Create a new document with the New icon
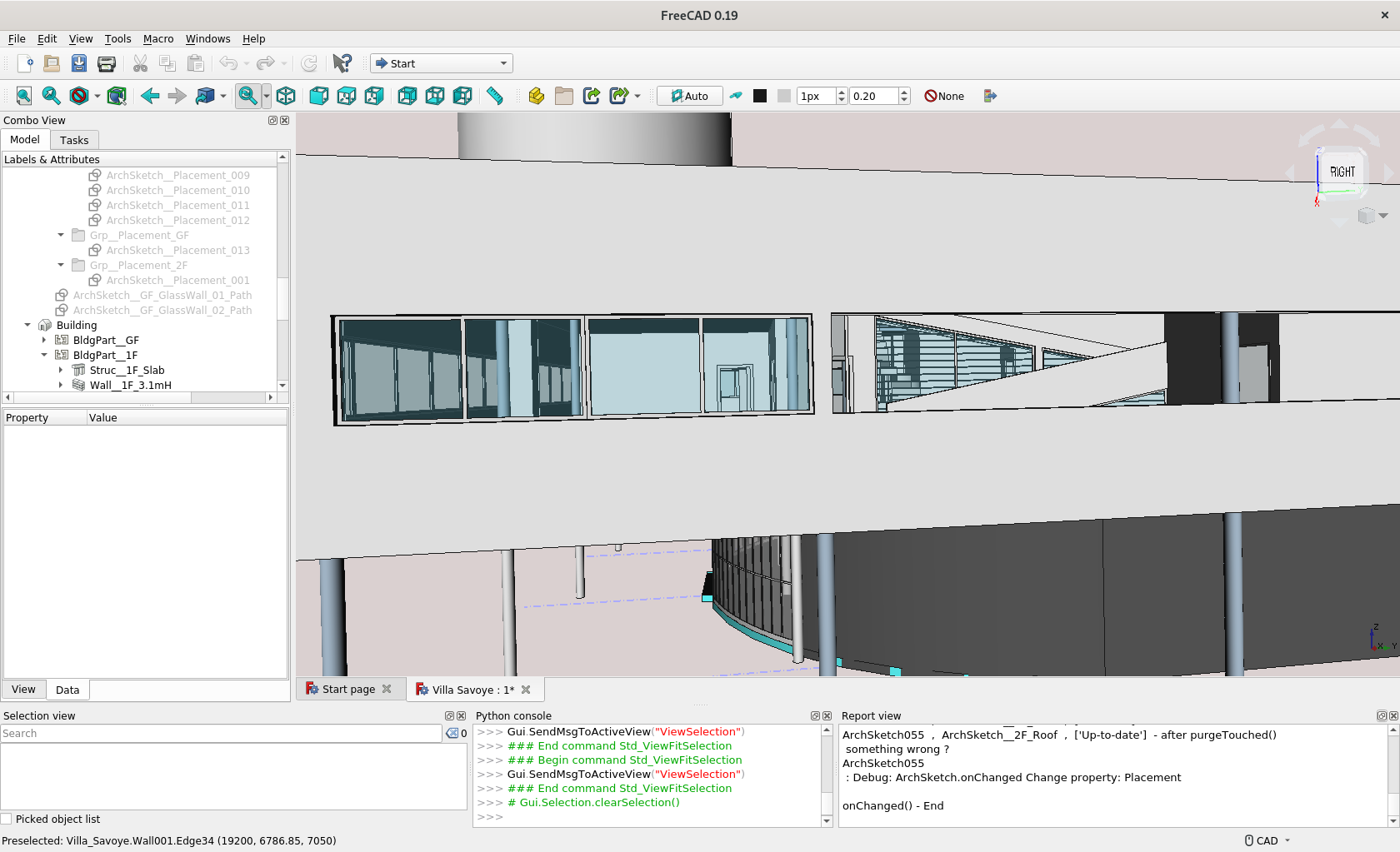 click(x=25, y=63)
